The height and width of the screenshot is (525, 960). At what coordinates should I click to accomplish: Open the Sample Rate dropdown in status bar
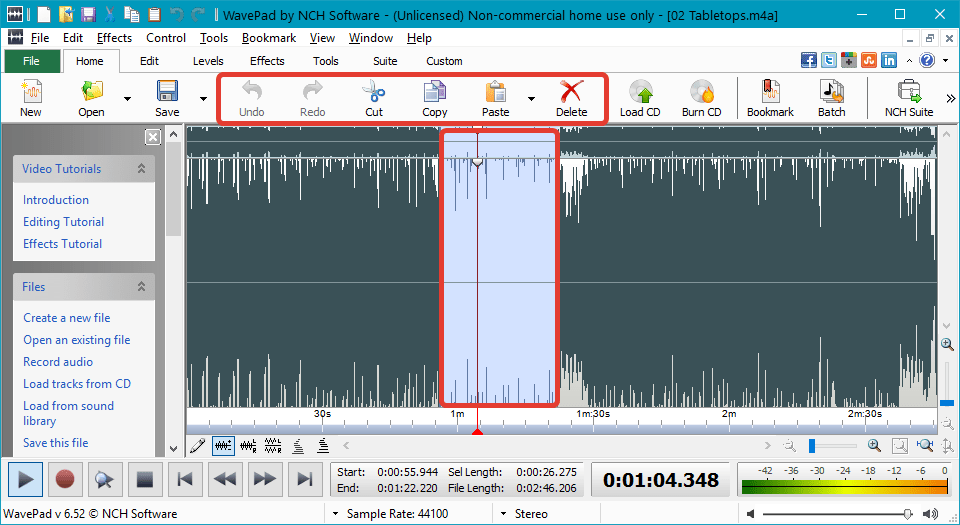[336, 513]
